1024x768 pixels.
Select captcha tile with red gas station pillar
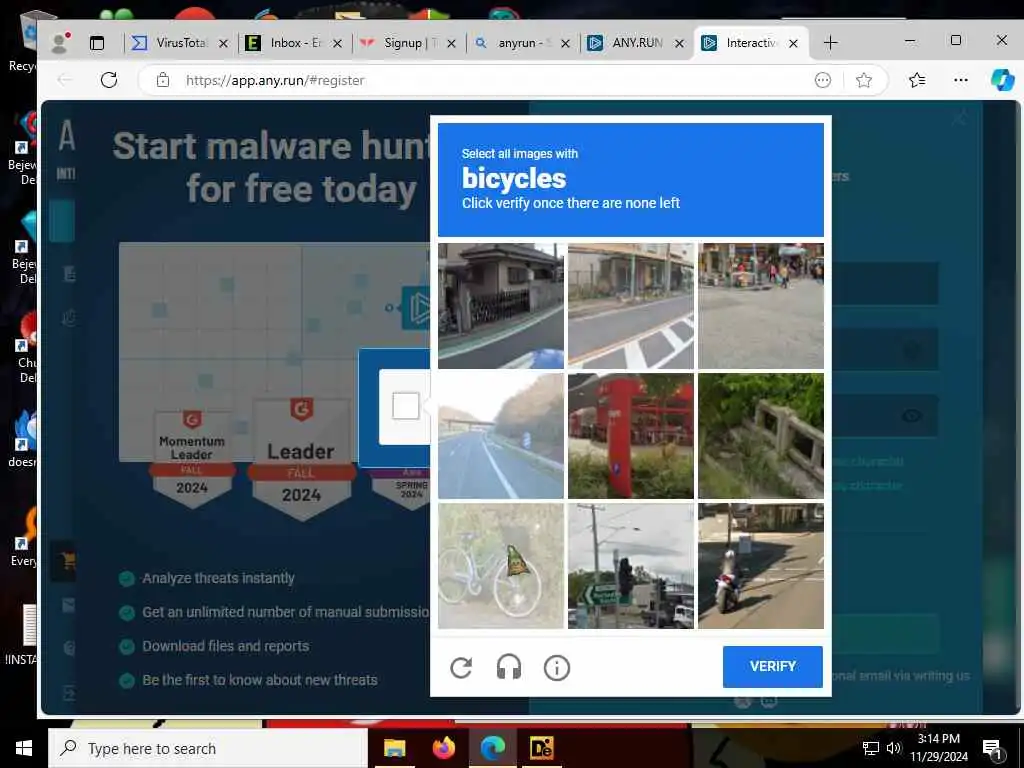coord(631,436)
